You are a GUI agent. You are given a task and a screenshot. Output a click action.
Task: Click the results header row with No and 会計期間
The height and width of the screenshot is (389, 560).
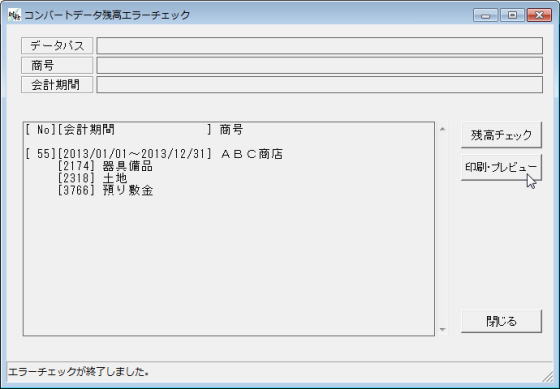pyautogui.click(x=134, y=129)
